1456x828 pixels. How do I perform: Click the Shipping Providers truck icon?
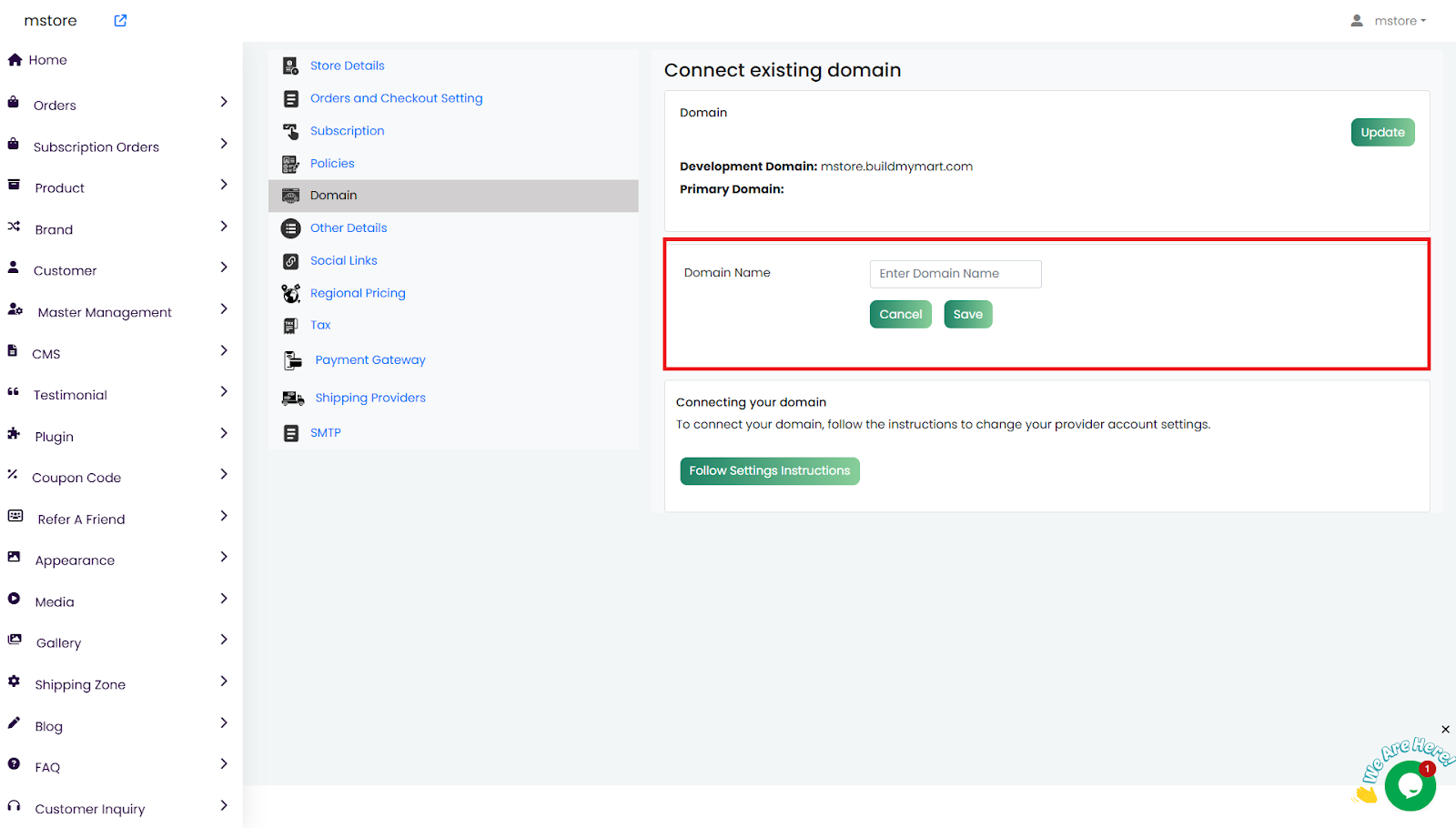pyautogui.click(x=292, y=399)
